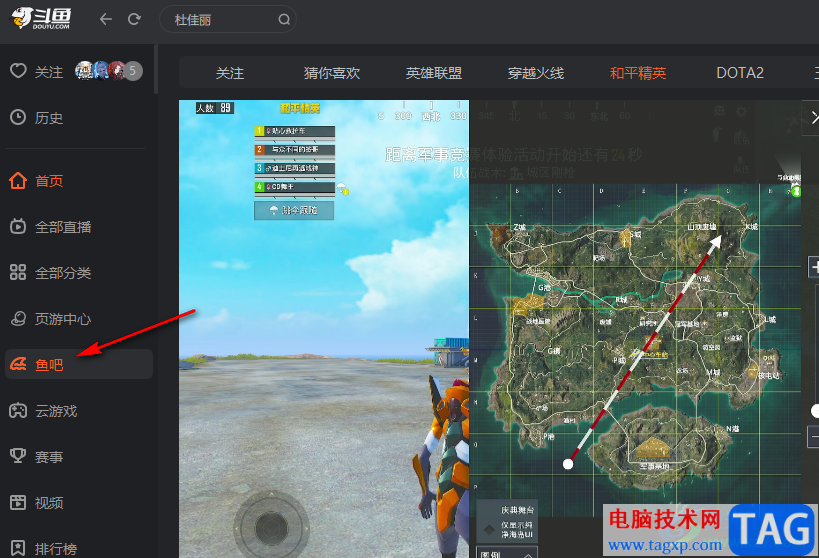Open 关注 in the sidebar
This screenshot has height=558, width=819.
[49, 72]
